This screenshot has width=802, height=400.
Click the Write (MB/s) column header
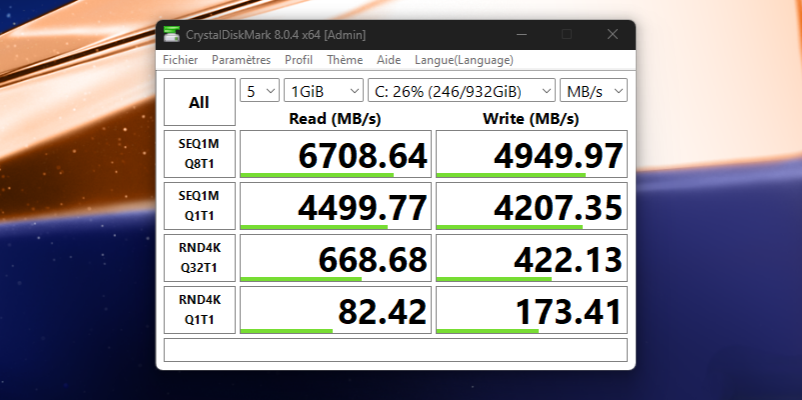tap(531, 119)
